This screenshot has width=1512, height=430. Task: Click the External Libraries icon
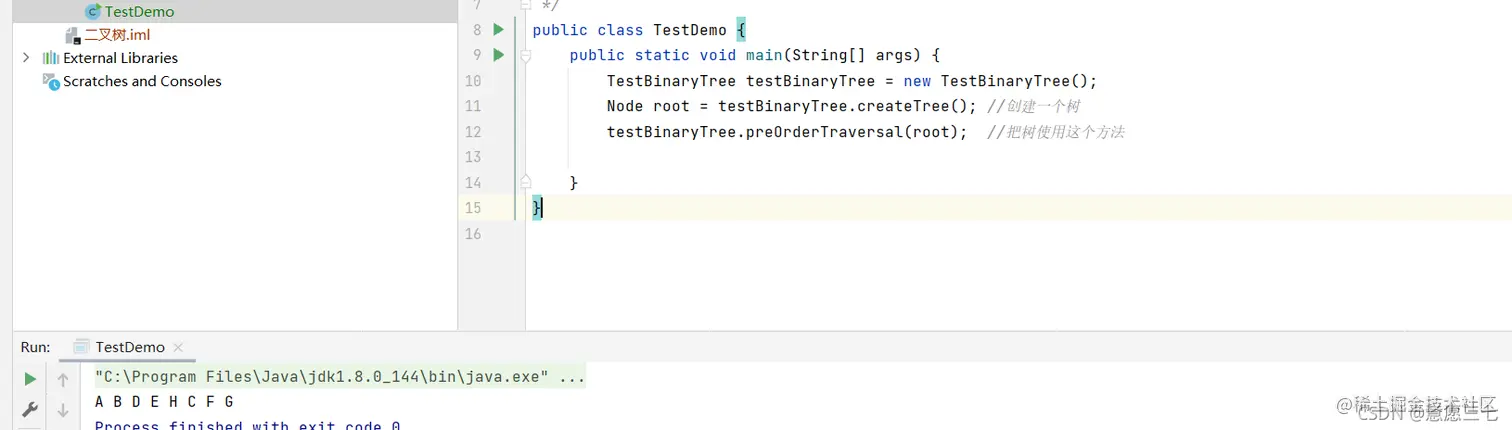(x=51, y=58)
